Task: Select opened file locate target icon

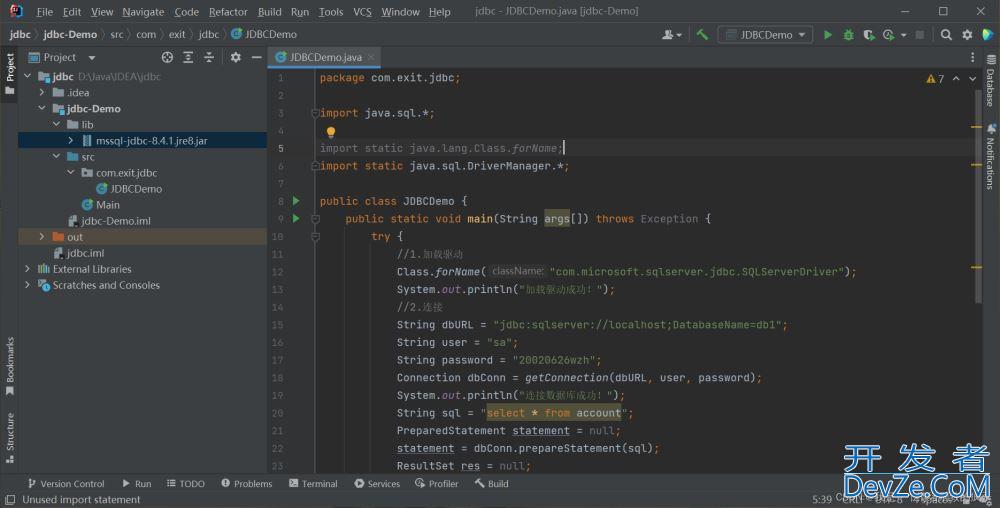Action: click(x=167, y=57)
